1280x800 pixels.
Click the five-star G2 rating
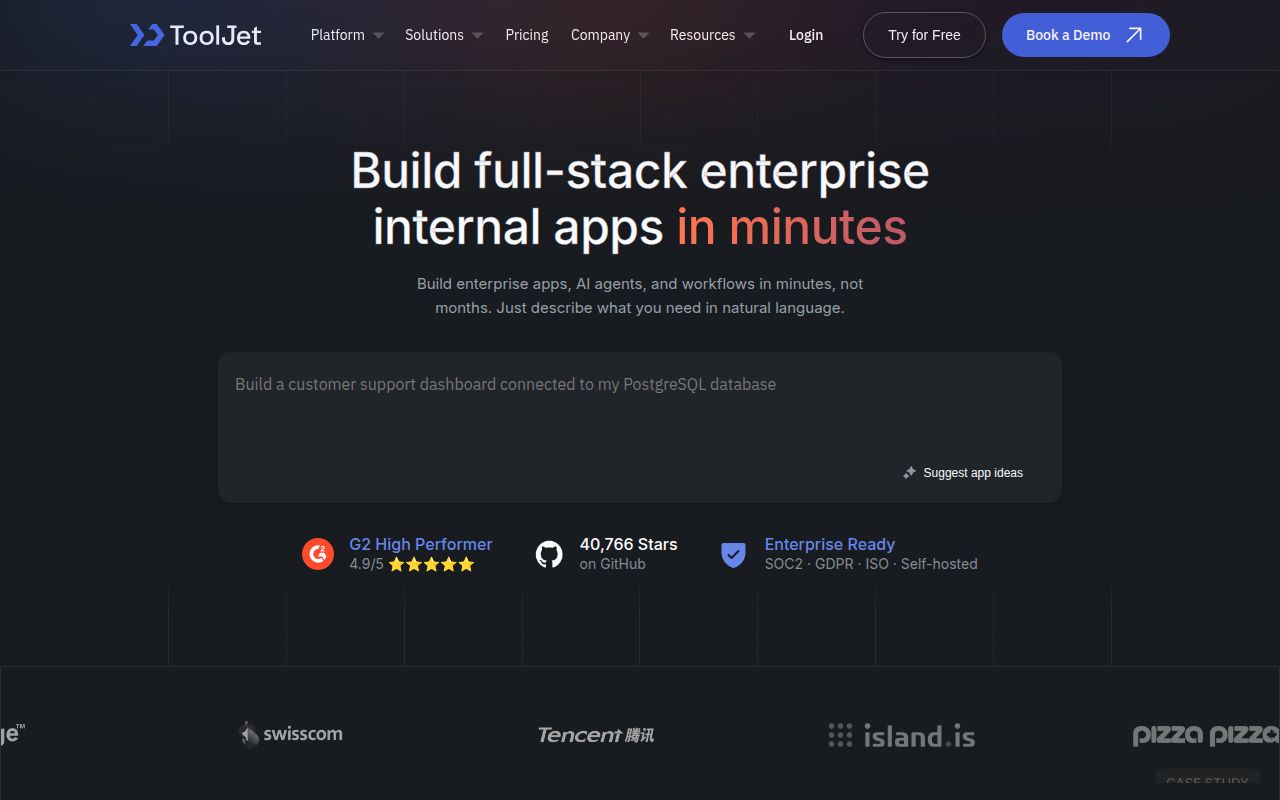(x=431, y=564)
